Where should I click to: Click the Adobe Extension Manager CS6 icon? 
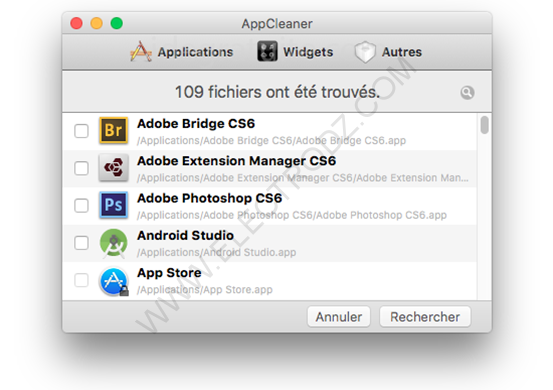(x=113, y=167)
